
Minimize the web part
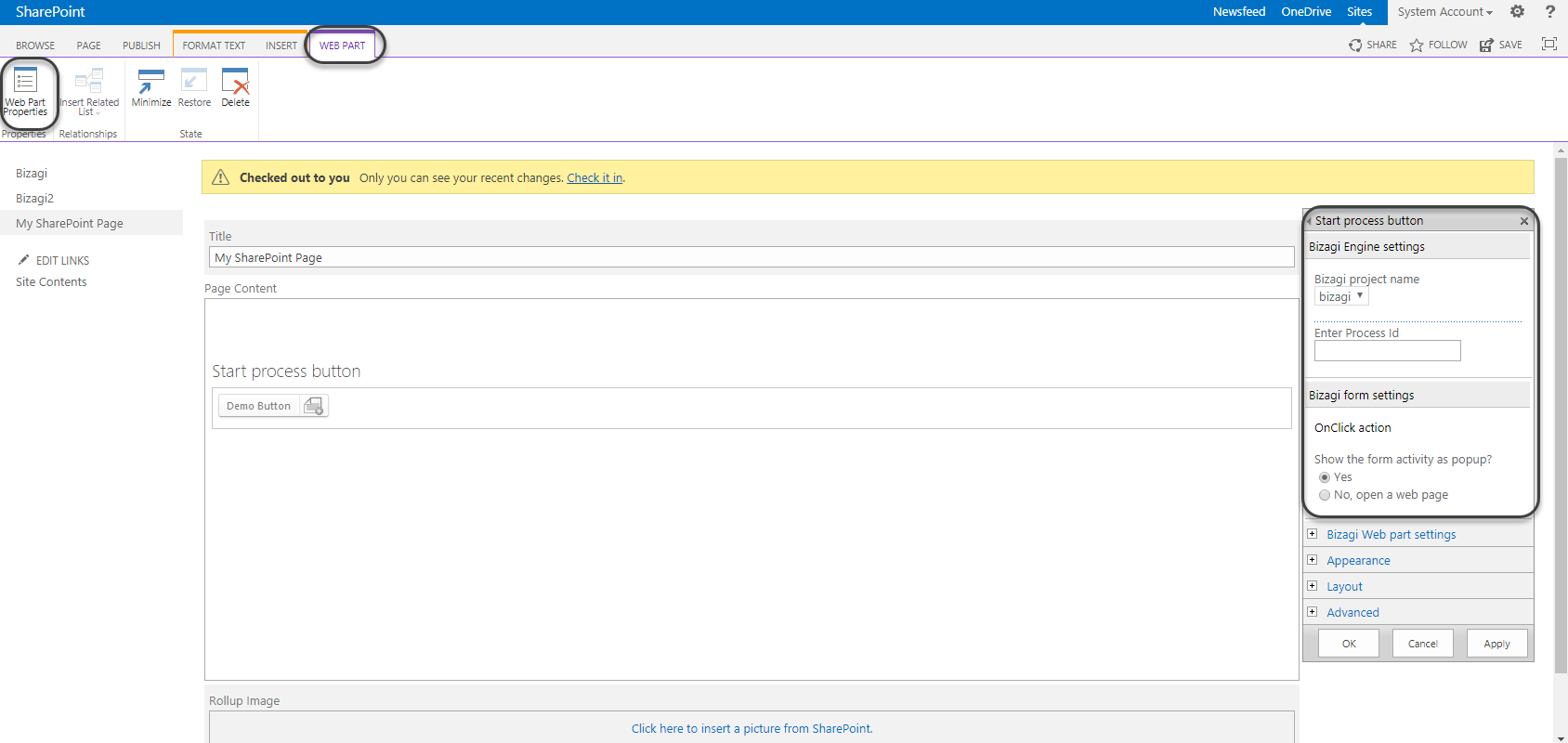150,88
